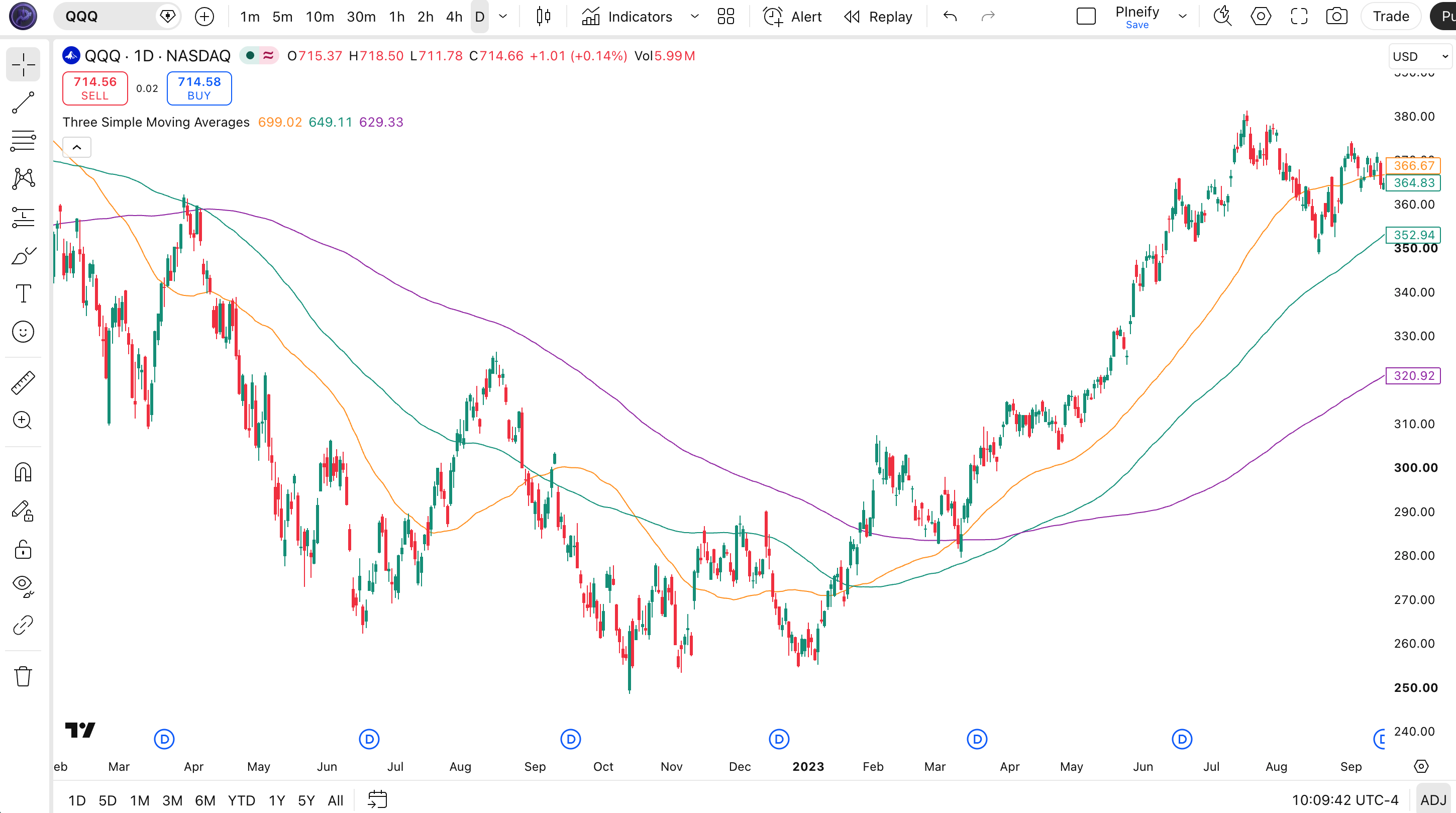The image size is (1456, 813).
Task: Enter fullscreen mode
Action: 1299,17
